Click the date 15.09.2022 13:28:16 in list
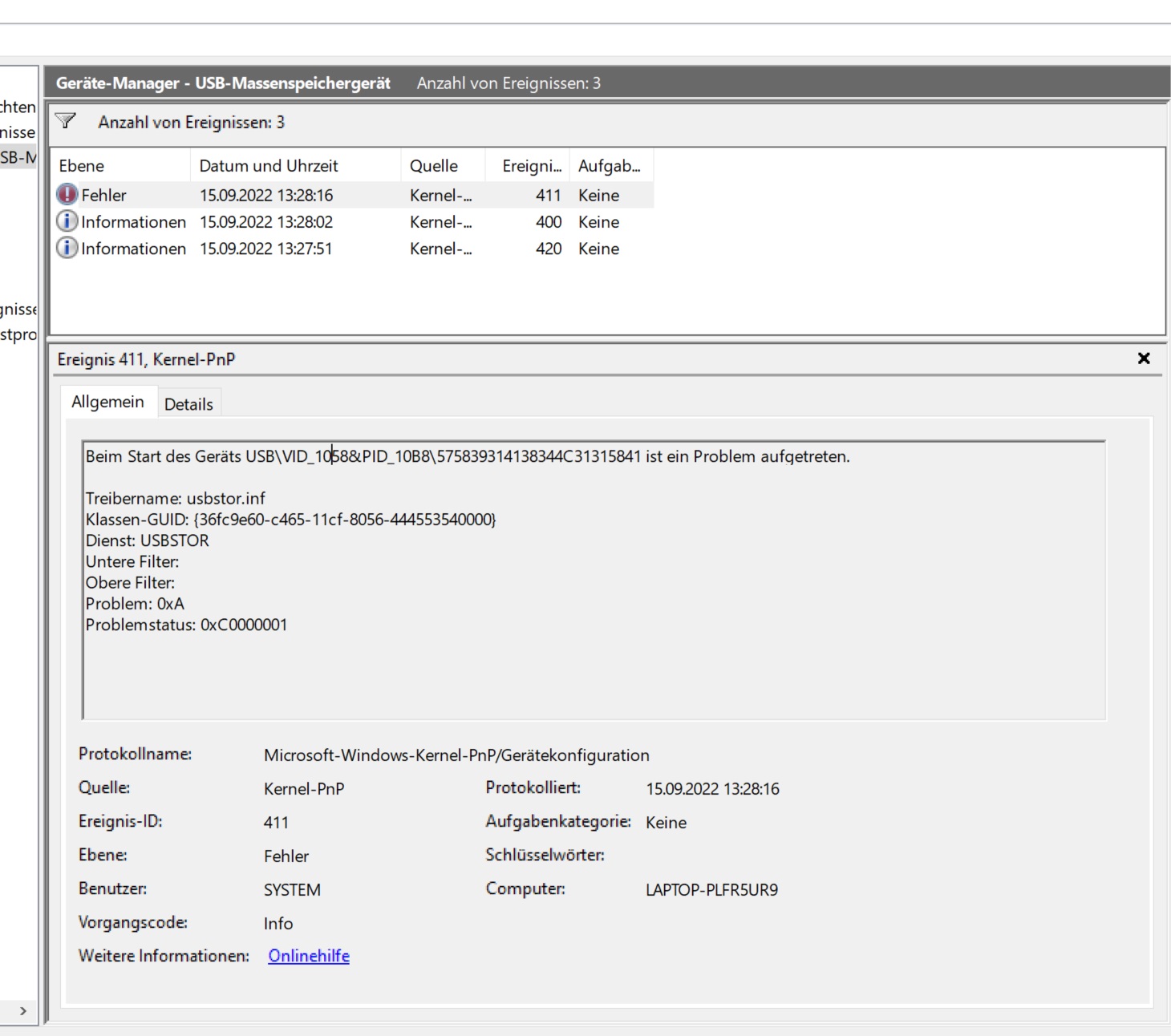This screenshot has width=1171, height=1036. tap(266, 195)
